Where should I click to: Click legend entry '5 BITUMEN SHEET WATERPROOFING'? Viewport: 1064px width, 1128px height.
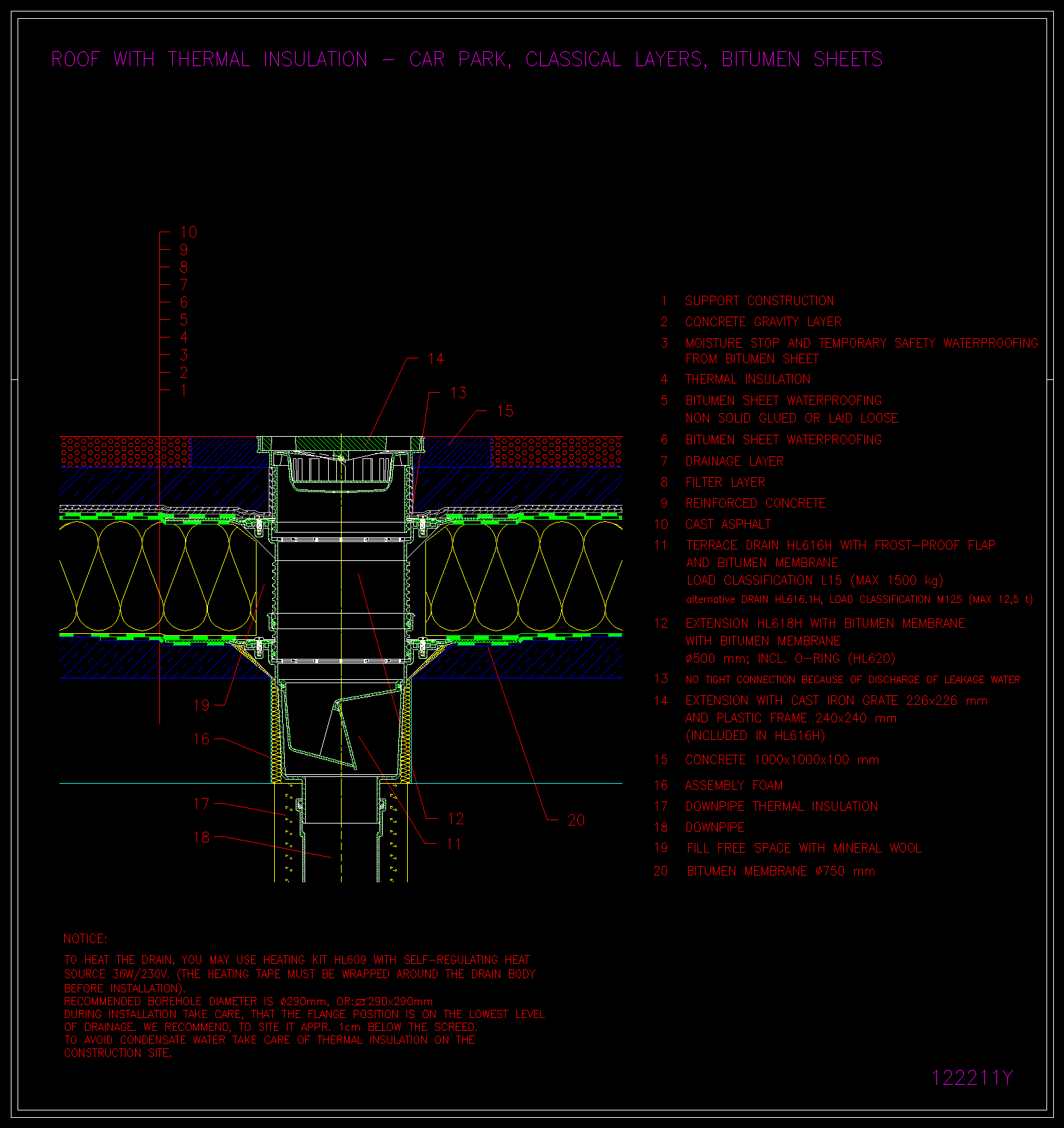(771, 401)
